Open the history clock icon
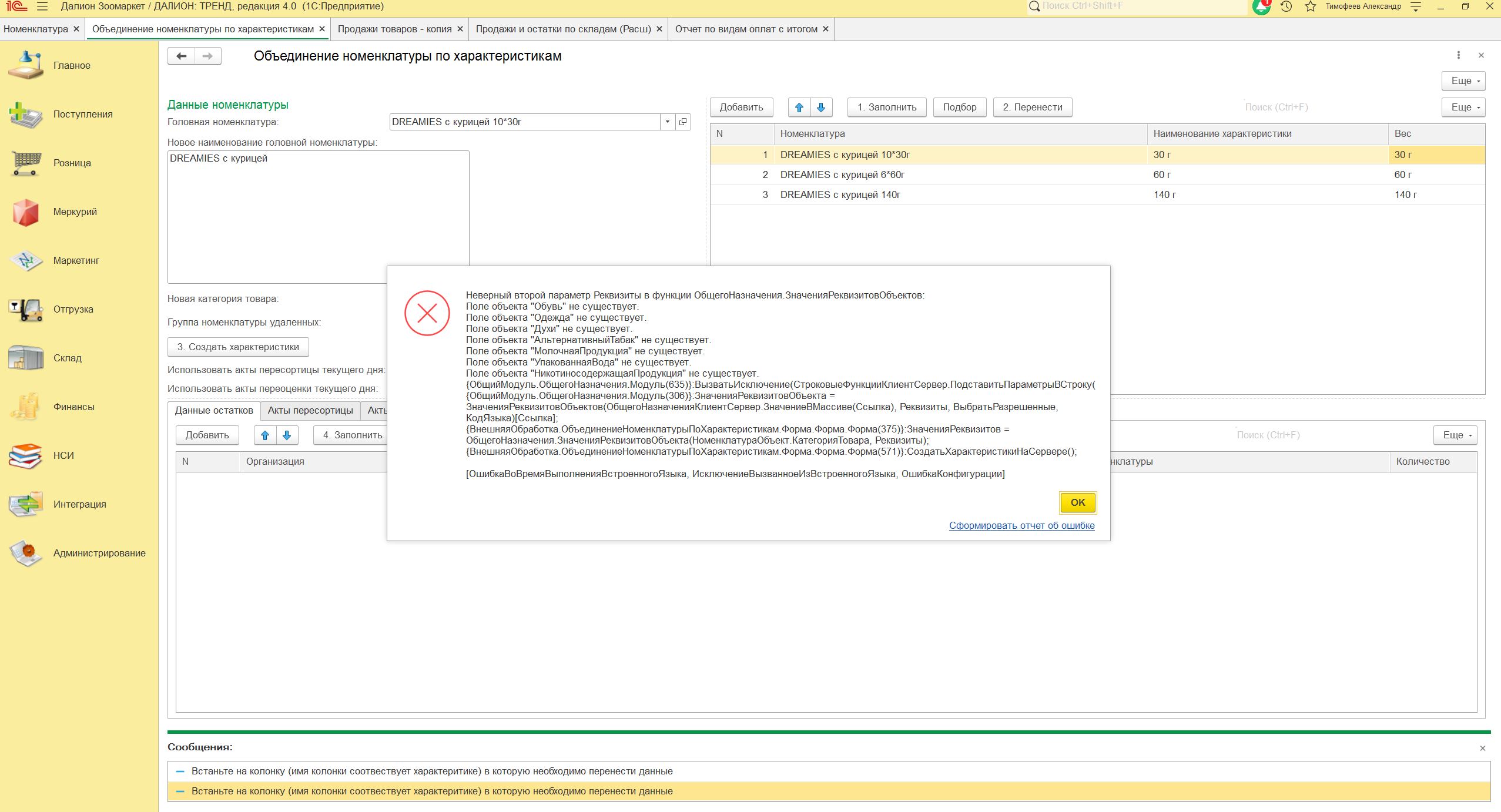1501x812 pixels. 1286,7
